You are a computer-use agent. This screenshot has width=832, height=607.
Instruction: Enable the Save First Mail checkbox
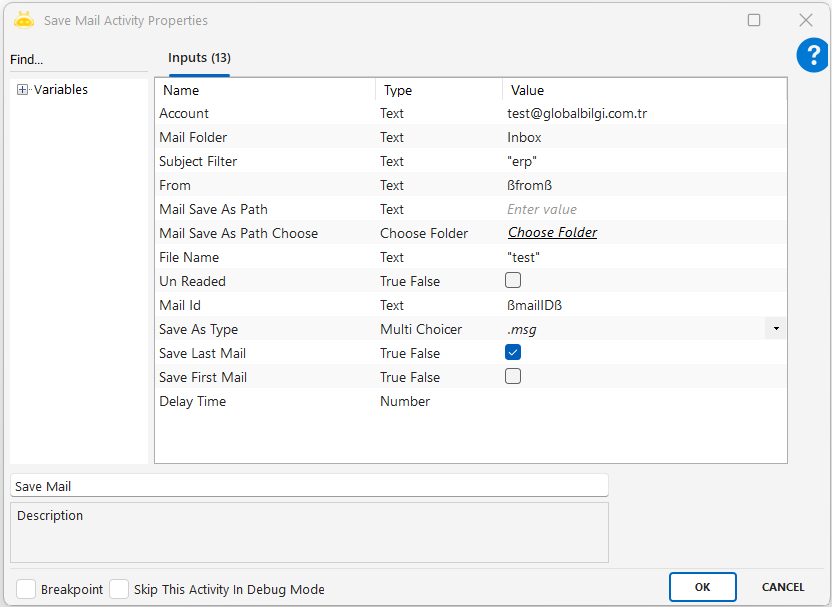pos(513,377)
